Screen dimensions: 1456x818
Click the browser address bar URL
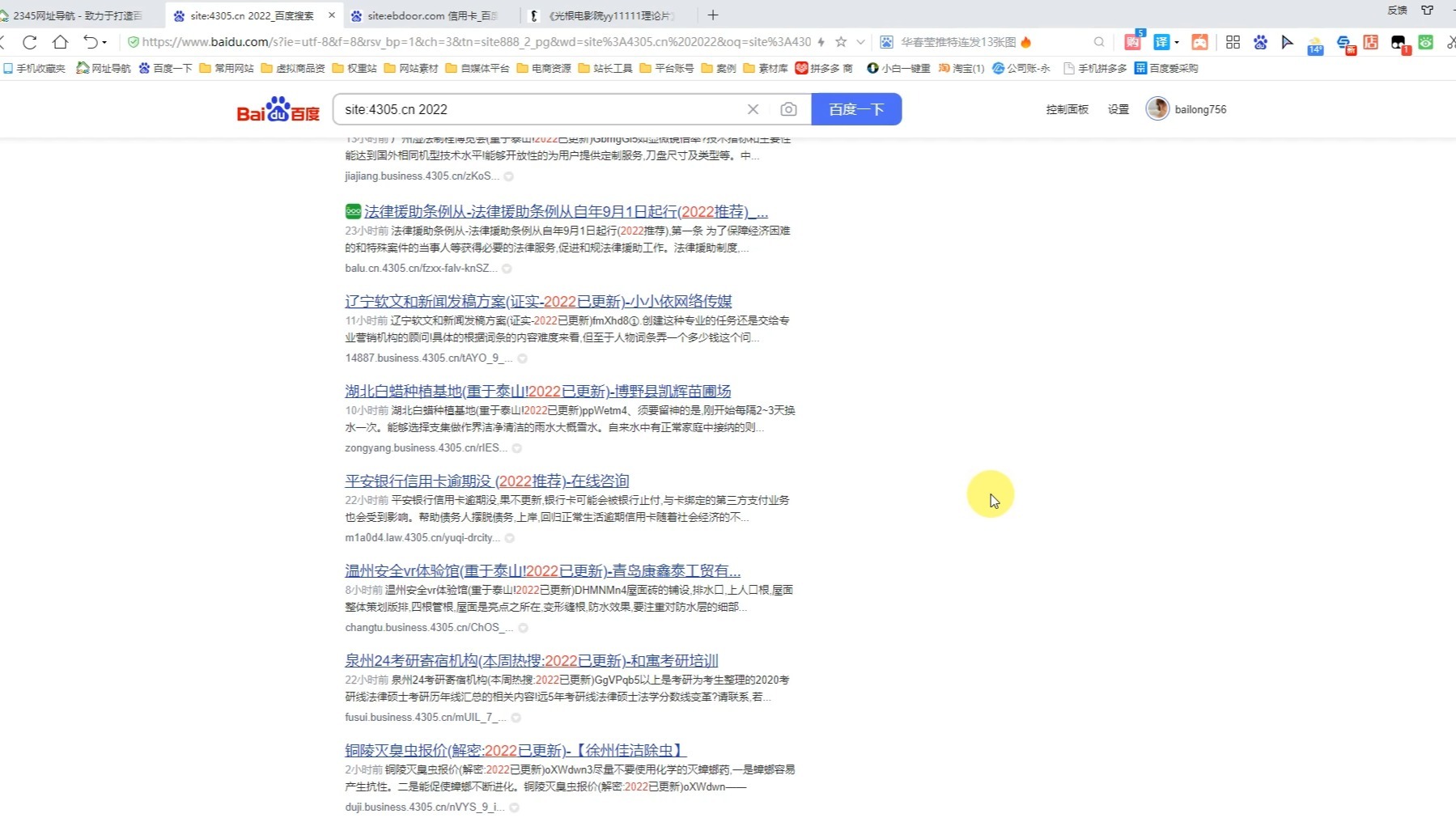(476, 42)
